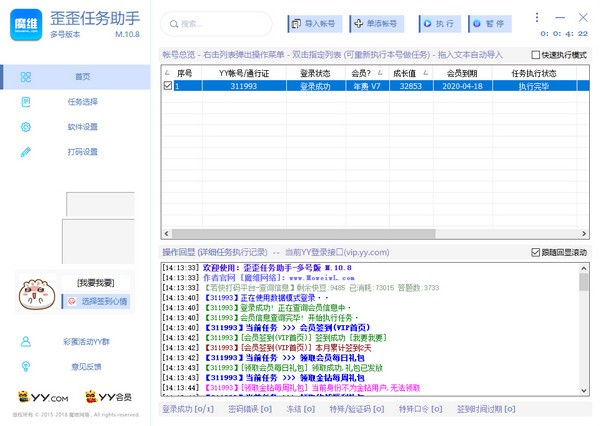Sort by 会员? column header

pos(367,73)
